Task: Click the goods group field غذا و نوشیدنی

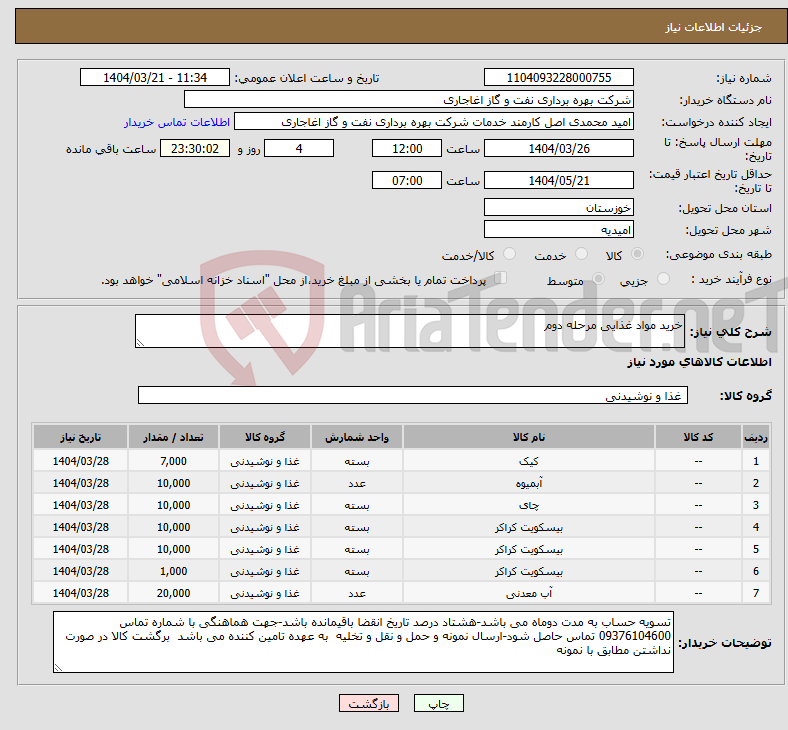Action: 413,395
